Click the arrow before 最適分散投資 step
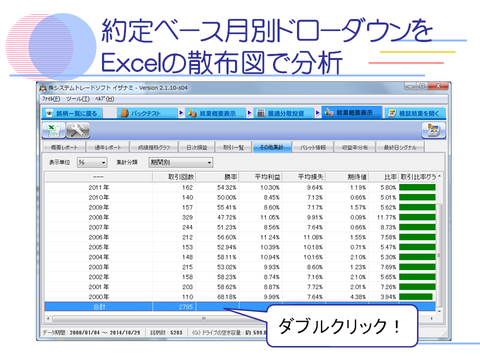 click(250, 113)
